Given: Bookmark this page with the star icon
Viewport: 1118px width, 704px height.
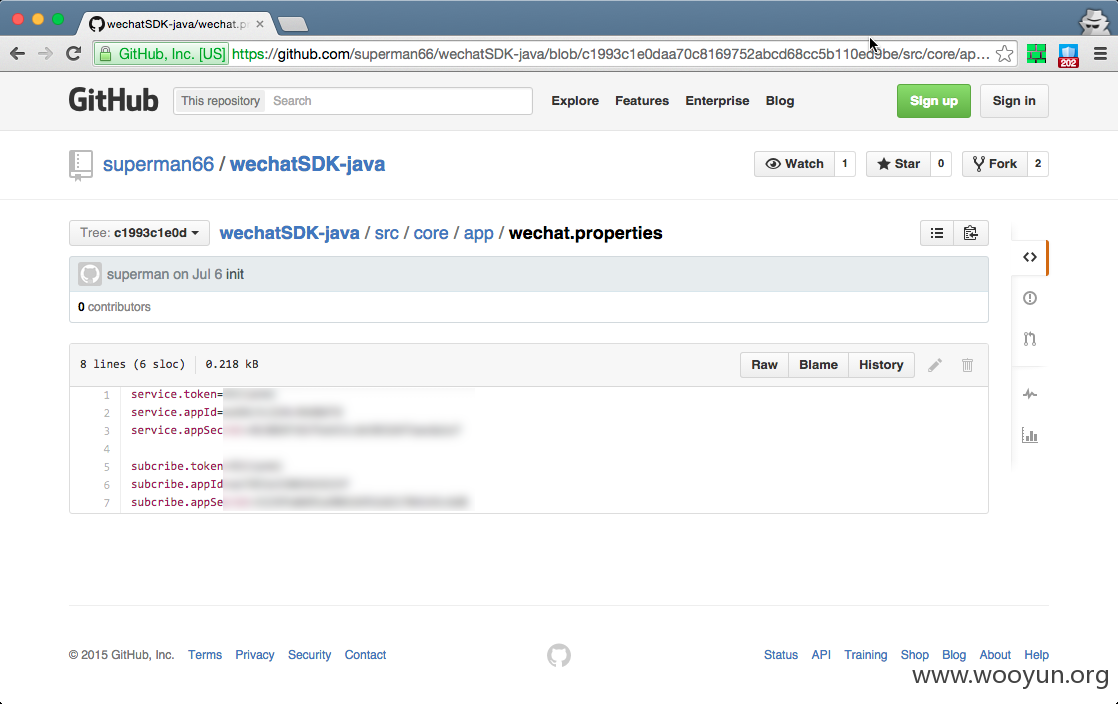Looking at the screenshot, I should (1004, 53).
